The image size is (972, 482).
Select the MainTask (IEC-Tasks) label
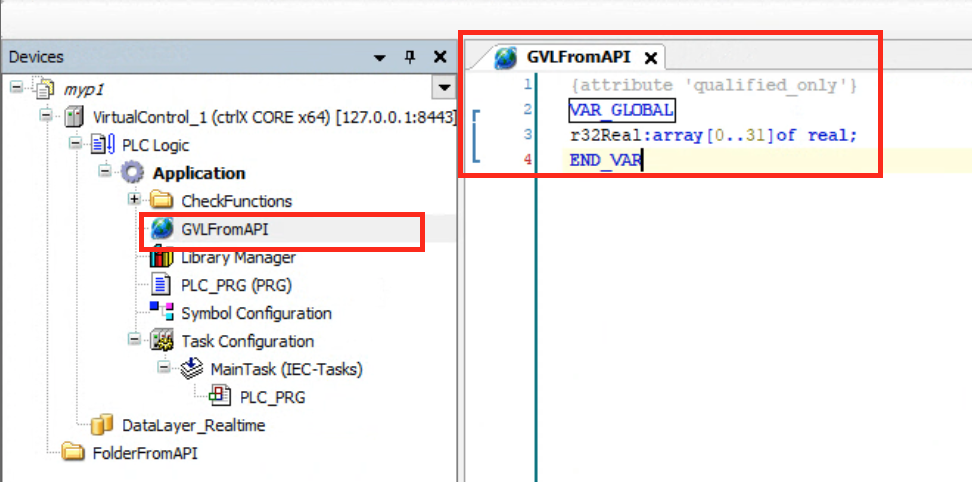(x=286, y=370)
